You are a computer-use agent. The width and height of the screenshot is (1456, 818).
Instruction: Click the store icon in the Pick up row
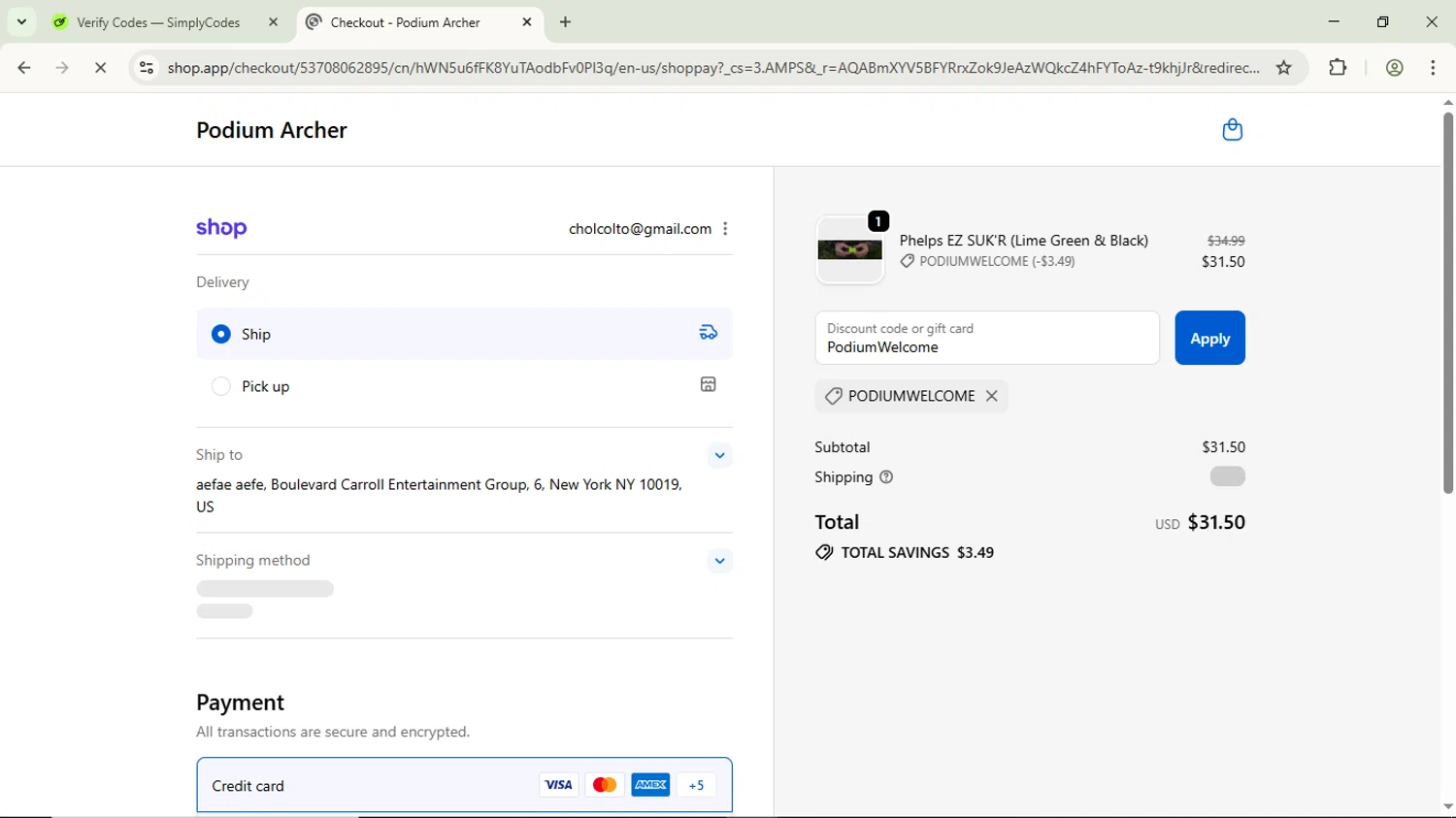[709, 384]
